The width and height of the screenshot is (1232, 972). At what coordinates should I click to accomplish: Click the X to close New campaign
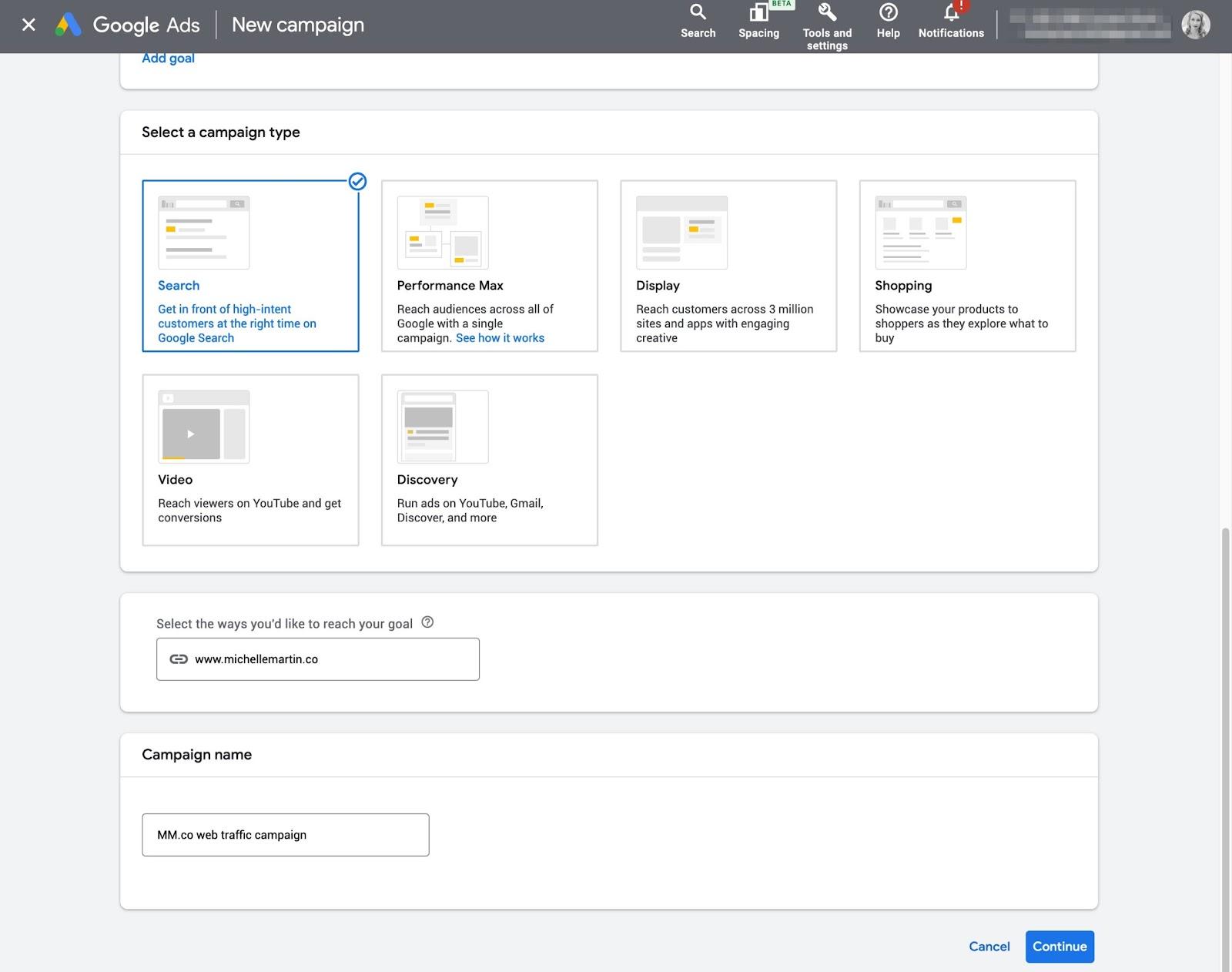tap(28, 25)
